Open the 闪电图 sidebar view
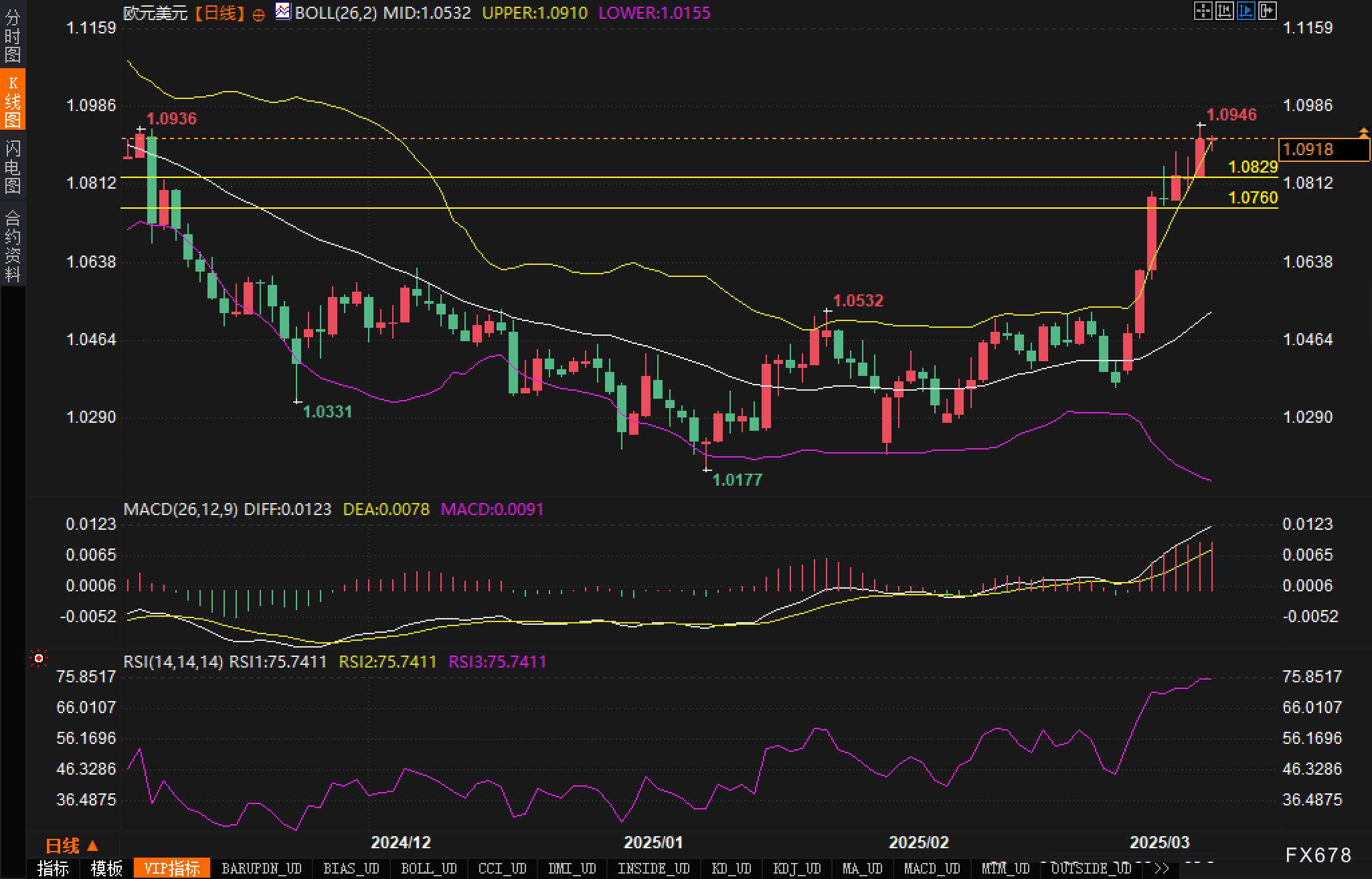Image resolution: width=1372 pixels, height=879 pixels. click(12, 166)
